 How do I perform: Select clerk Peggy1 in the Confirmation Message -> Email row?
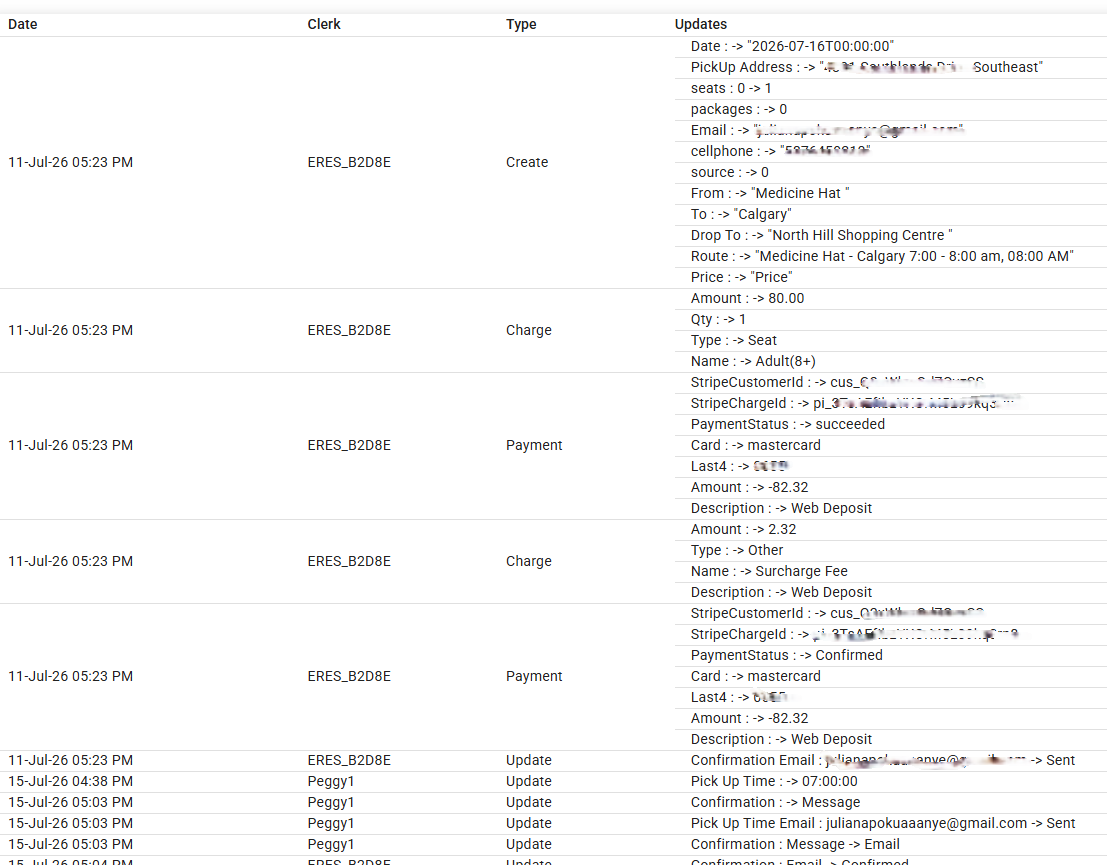pos(330,845)
